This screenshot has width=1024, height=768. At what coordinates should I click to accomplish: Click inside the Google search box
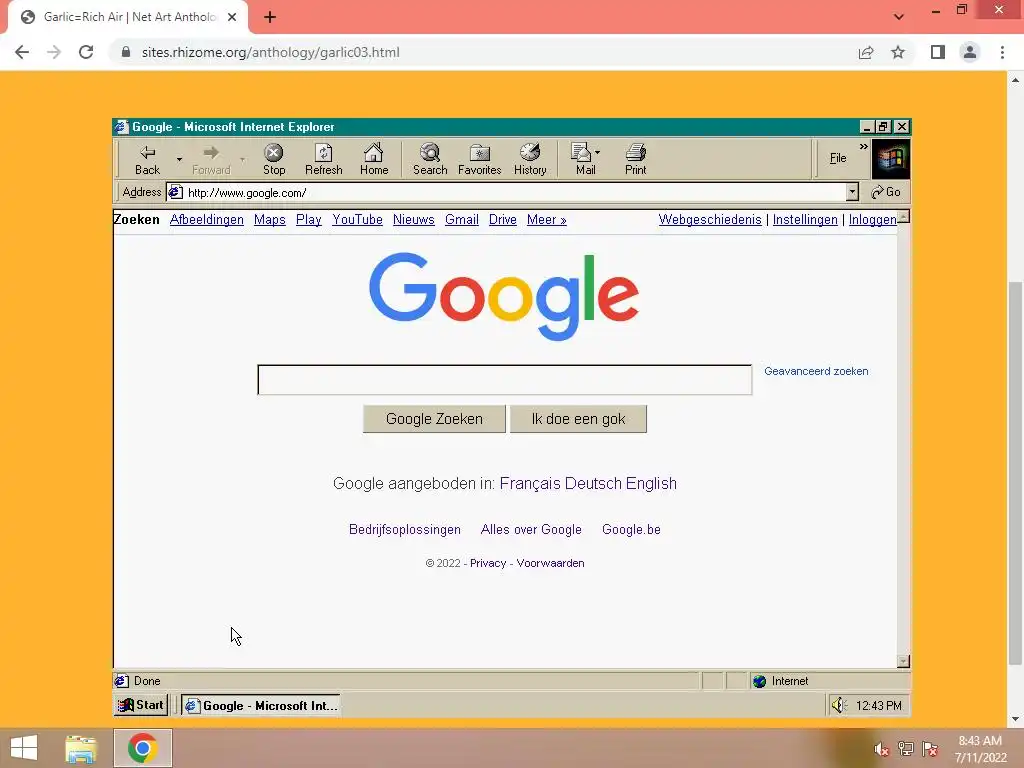[504, 380]
